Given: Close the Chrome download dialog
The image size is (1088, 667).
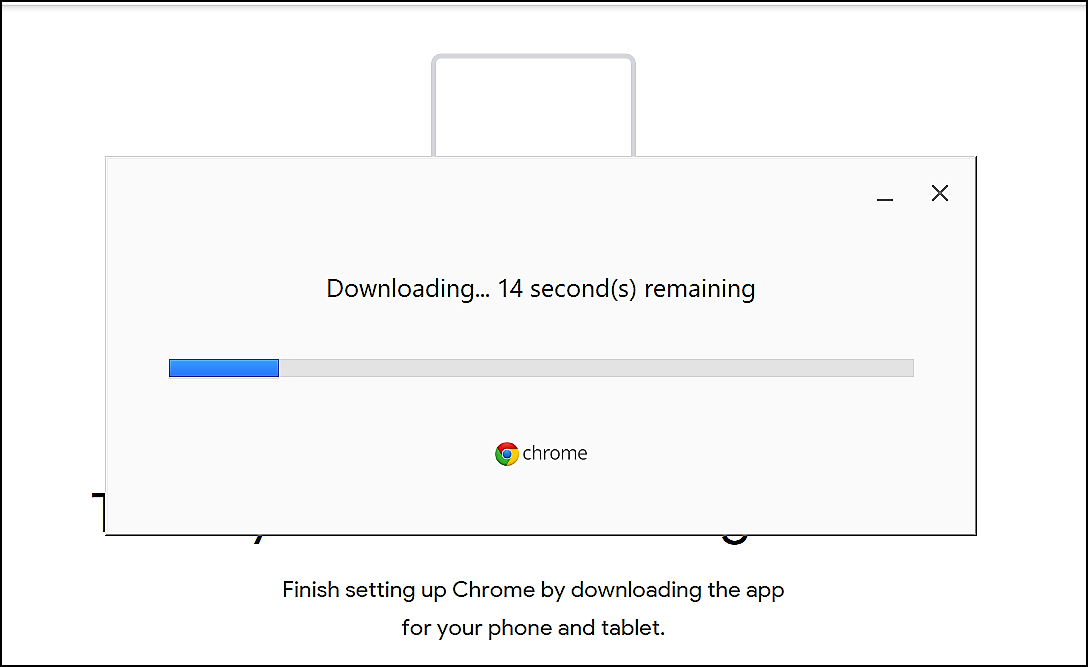Looking at the screenshot, I should point(940,193).
